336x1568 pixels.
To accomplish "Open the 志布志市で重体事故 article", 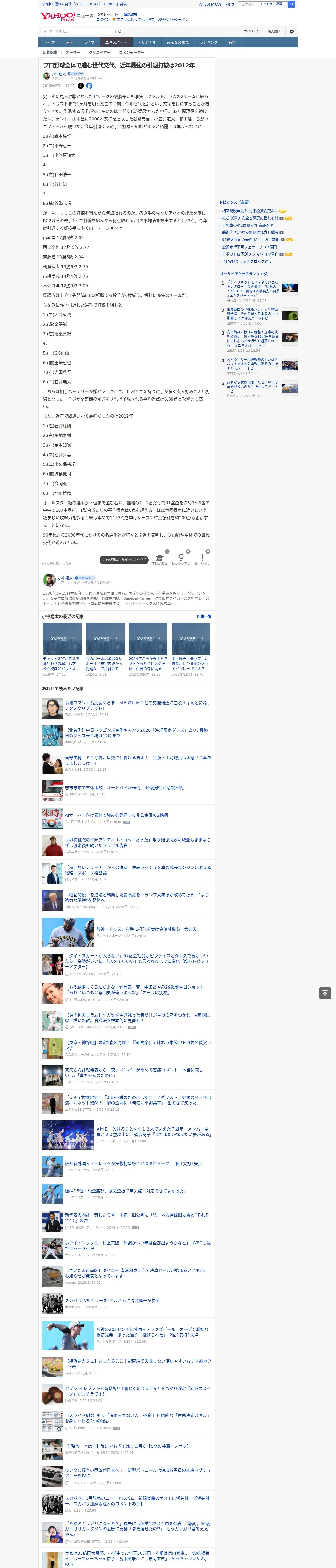I will (124, 788).
